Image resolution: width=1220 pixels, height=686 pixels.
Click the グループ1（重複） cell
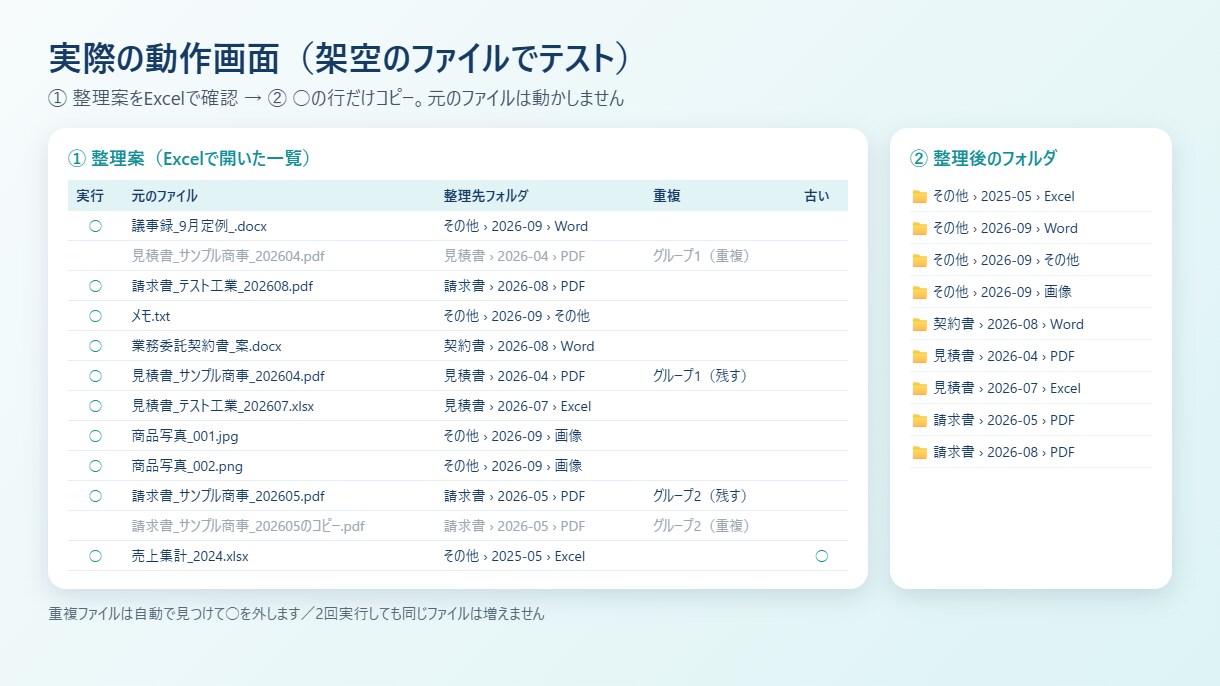[x=701, y=256]
